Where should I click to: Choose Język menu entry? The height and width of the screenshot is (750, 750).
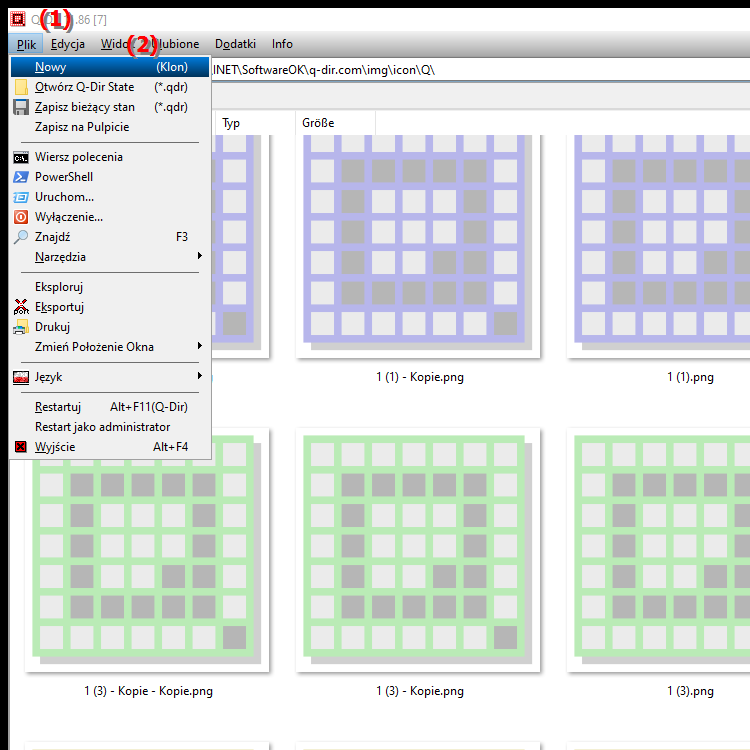[110, 377]
